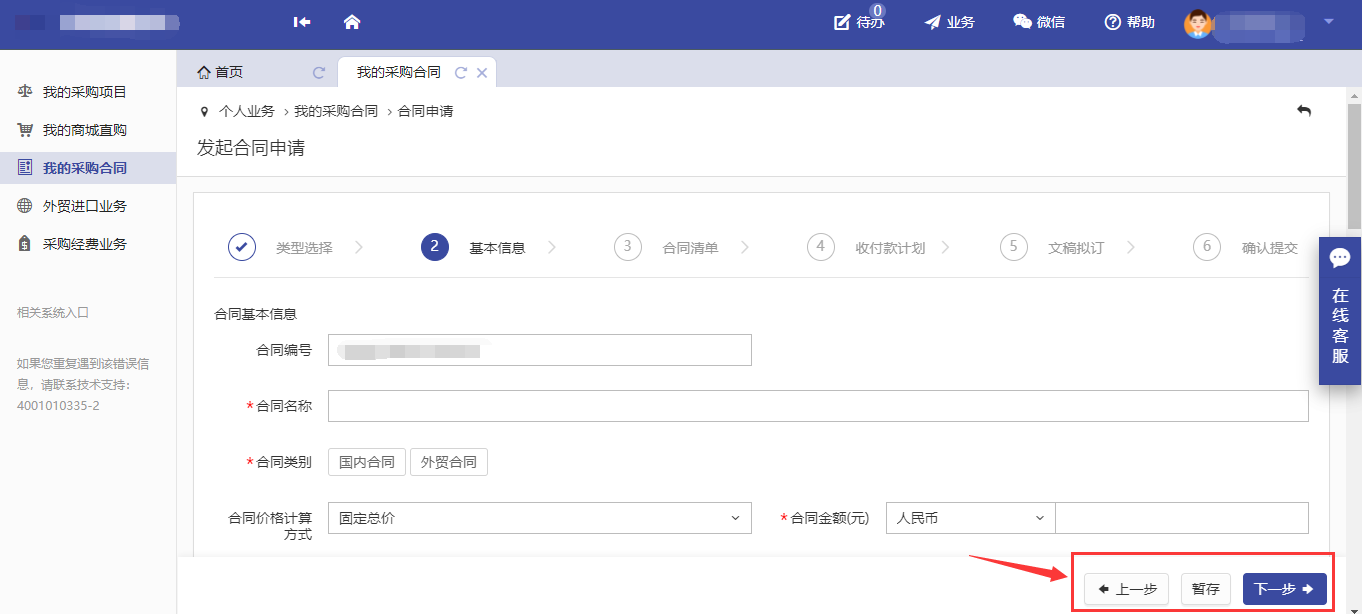This screenshot has width=1362, height=614.
Task: Close the 我的采购合同 tab
Action: click(482, 73)
